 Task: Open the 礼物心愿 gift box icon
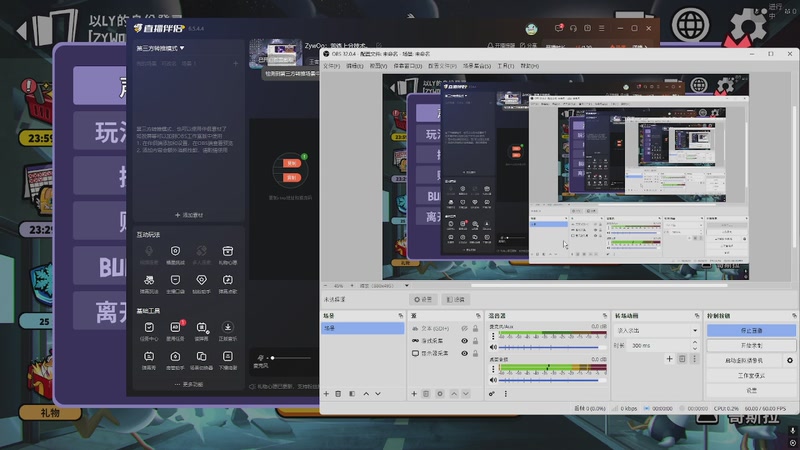228,251
